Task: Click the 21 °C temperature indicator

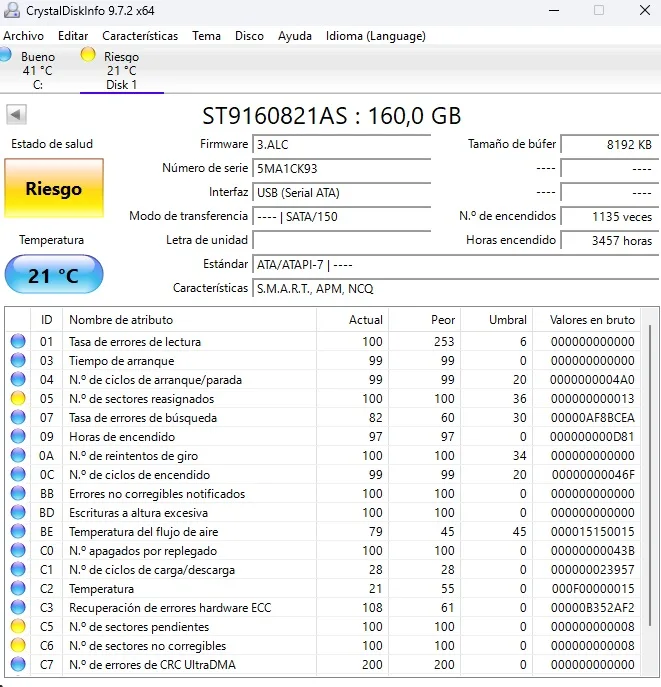Action: (x=54, y=275)
